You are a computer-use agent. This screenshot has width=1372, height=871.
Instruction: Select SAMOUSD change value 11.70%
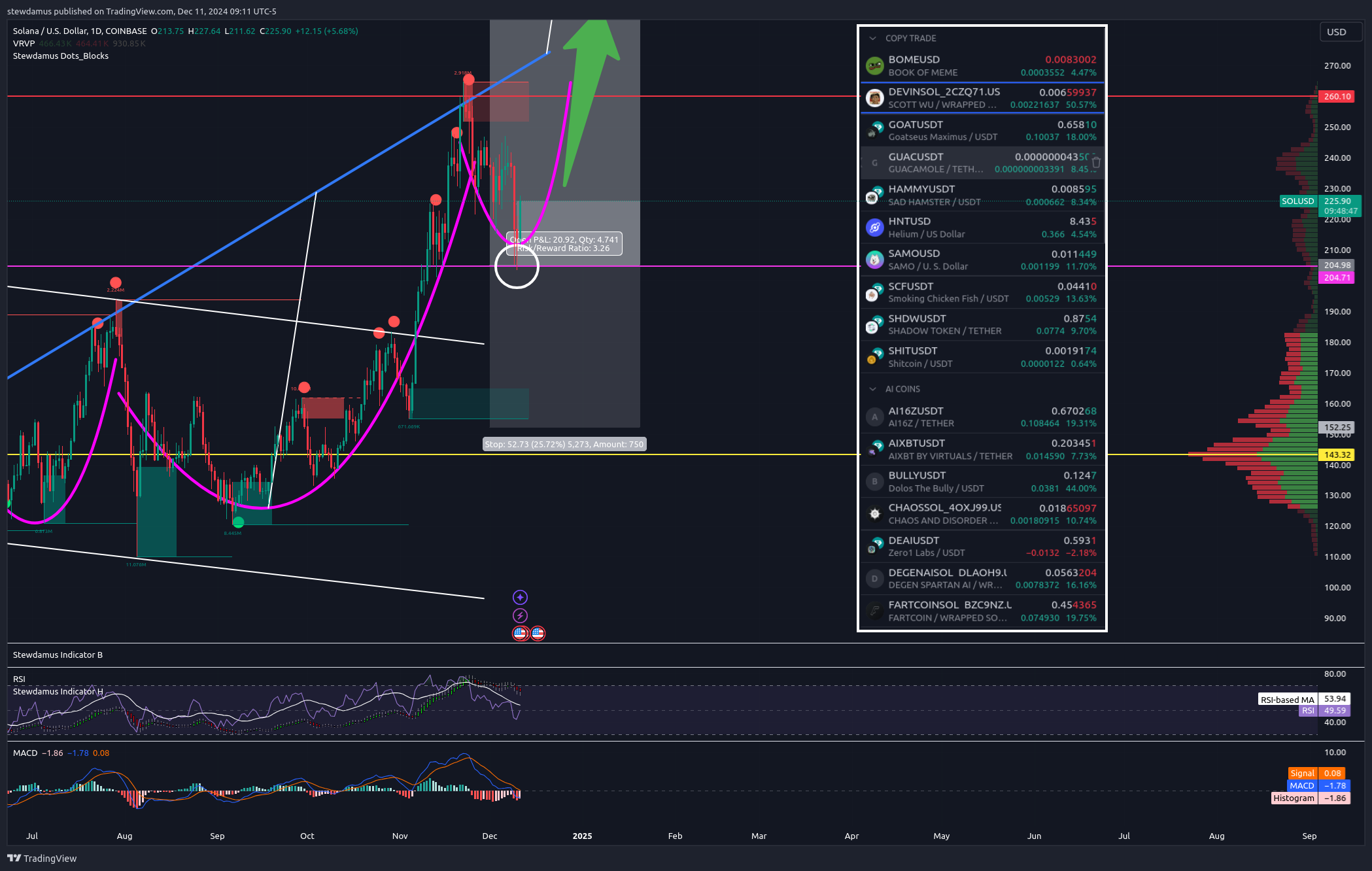click(x=1081, y=266)
